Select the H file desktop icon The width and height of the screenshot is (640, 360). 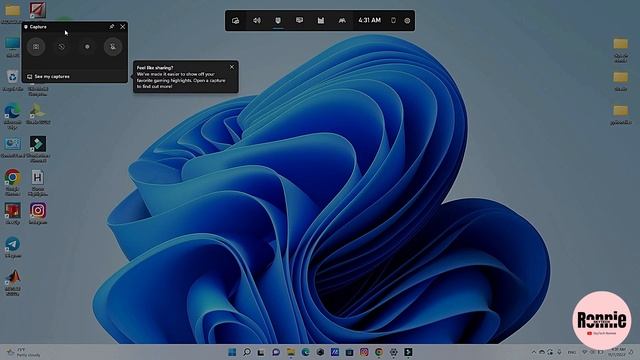point(38,182)
